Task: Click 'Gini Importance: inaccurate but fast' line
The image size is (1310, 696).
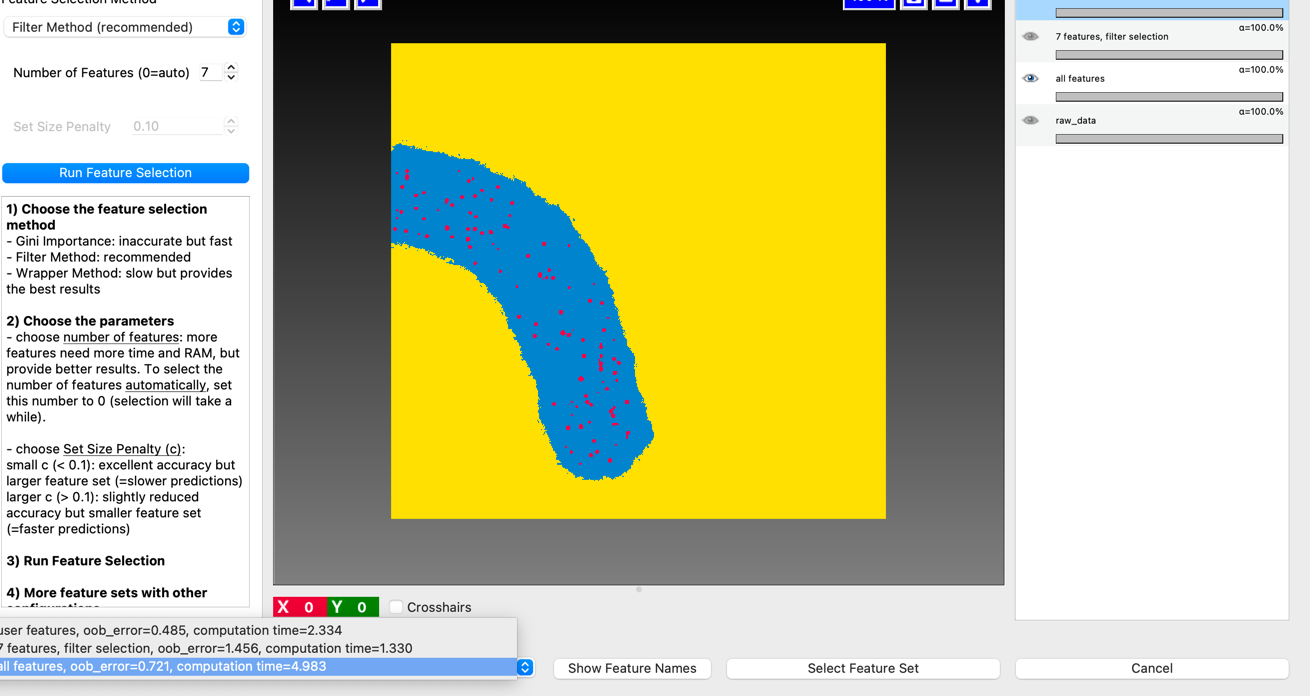Action: click(x=119, y=241)
